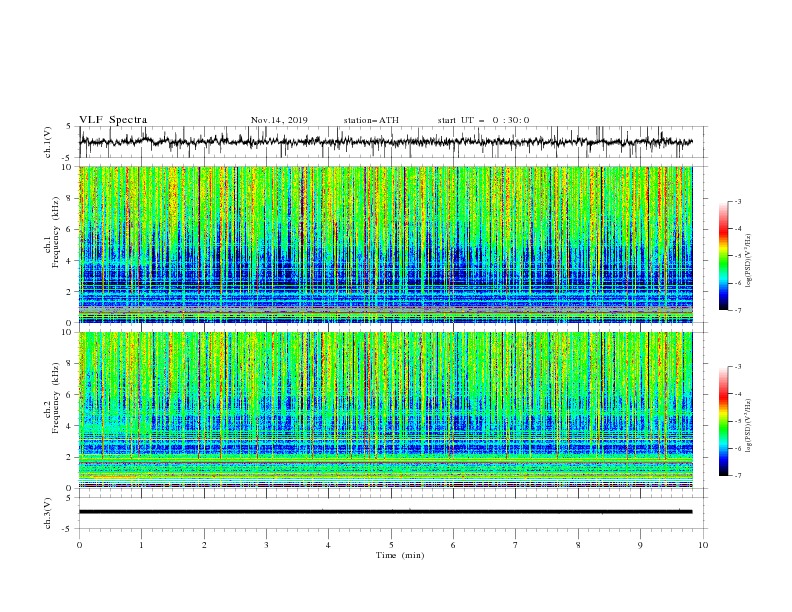The image size is (792, 612).
Task: Click the ch.1 waveform trace plot
Action: tap(393, 142)
